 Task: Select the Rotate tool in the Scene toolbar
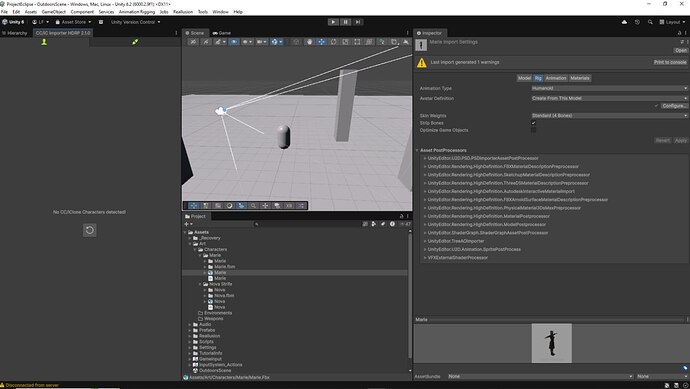point(334,42)
